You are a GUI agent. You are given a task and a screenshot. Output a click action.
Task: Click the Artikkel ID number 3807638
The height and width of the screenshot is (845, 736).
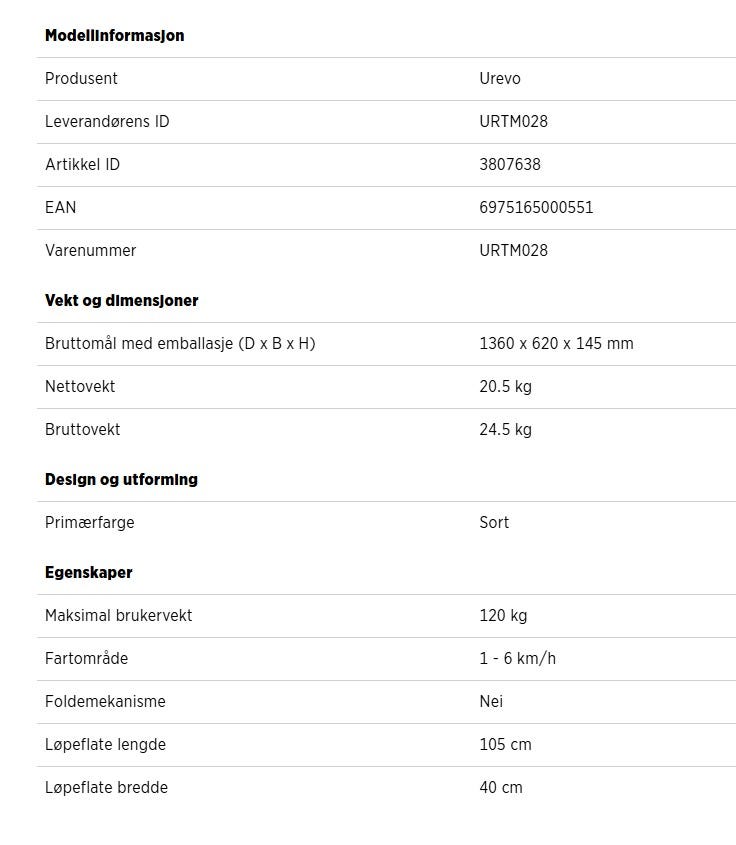tap(510, 164)
